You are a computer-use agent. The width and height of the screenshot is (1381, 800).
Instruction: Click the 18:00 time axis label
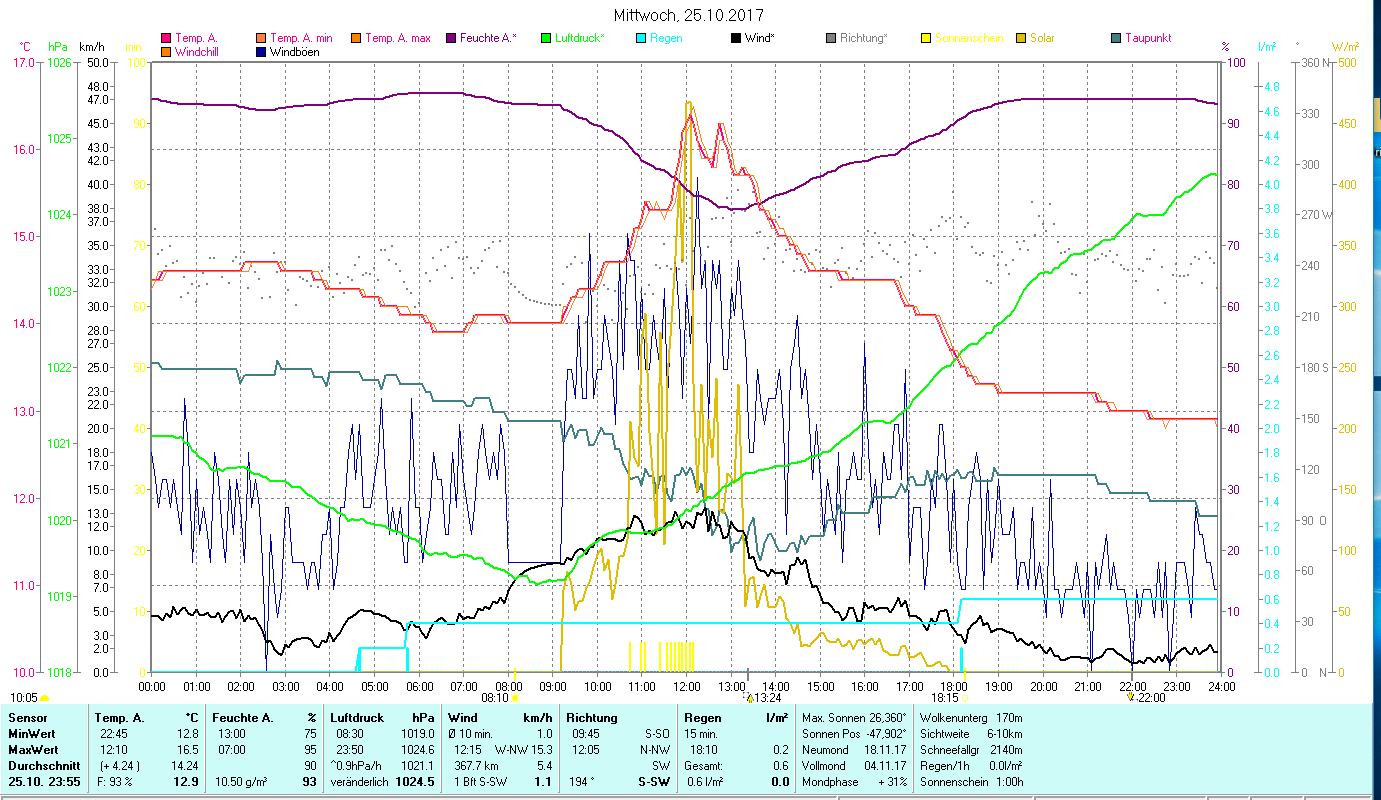click(954, 686)
